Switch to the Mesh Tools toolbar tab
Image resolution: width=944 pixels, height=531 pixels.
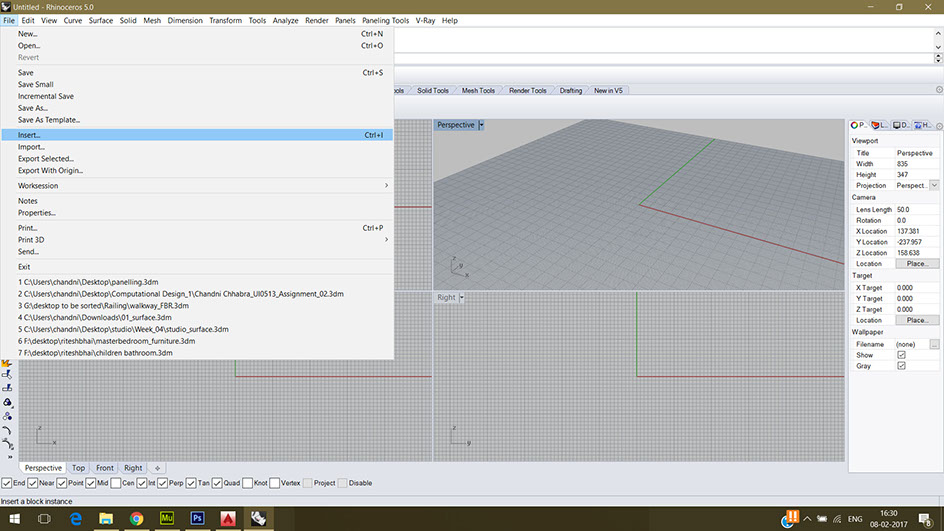(478, 90)
